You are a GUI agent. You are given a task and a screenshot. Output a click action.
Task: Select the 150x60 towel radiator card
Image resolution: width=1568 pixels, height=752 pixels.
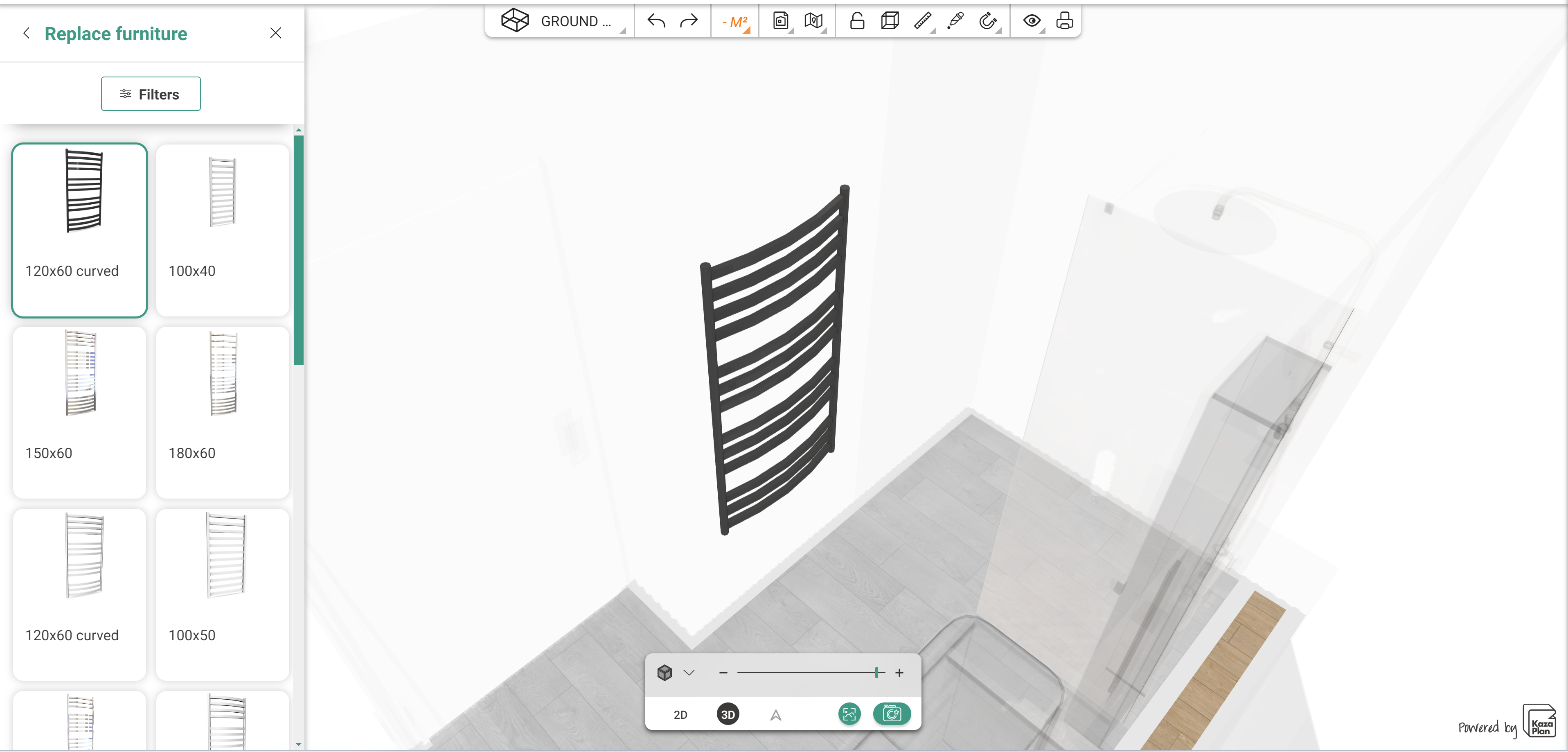click(x=79, y=412)
